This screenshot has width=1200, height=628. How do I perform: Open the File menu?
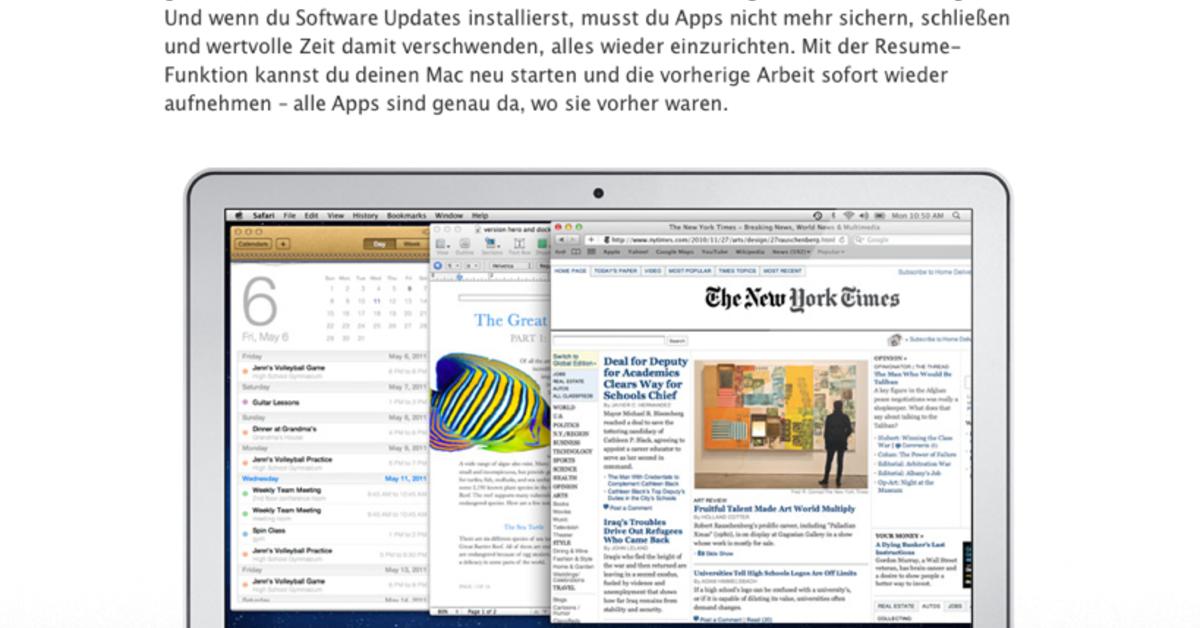[289, 216]
